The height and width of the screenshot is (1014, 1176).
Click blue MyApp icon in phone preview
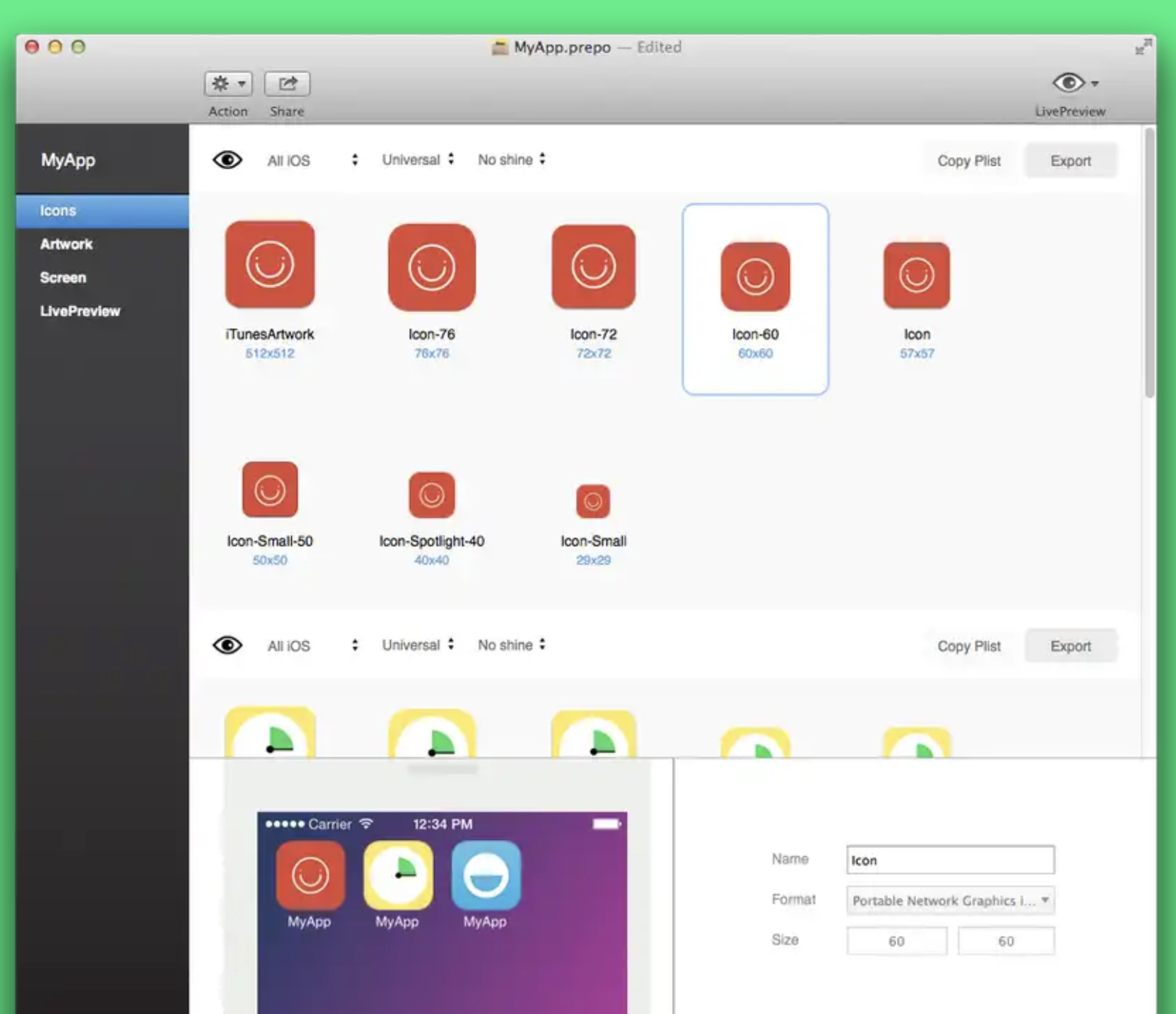point(486,875)
